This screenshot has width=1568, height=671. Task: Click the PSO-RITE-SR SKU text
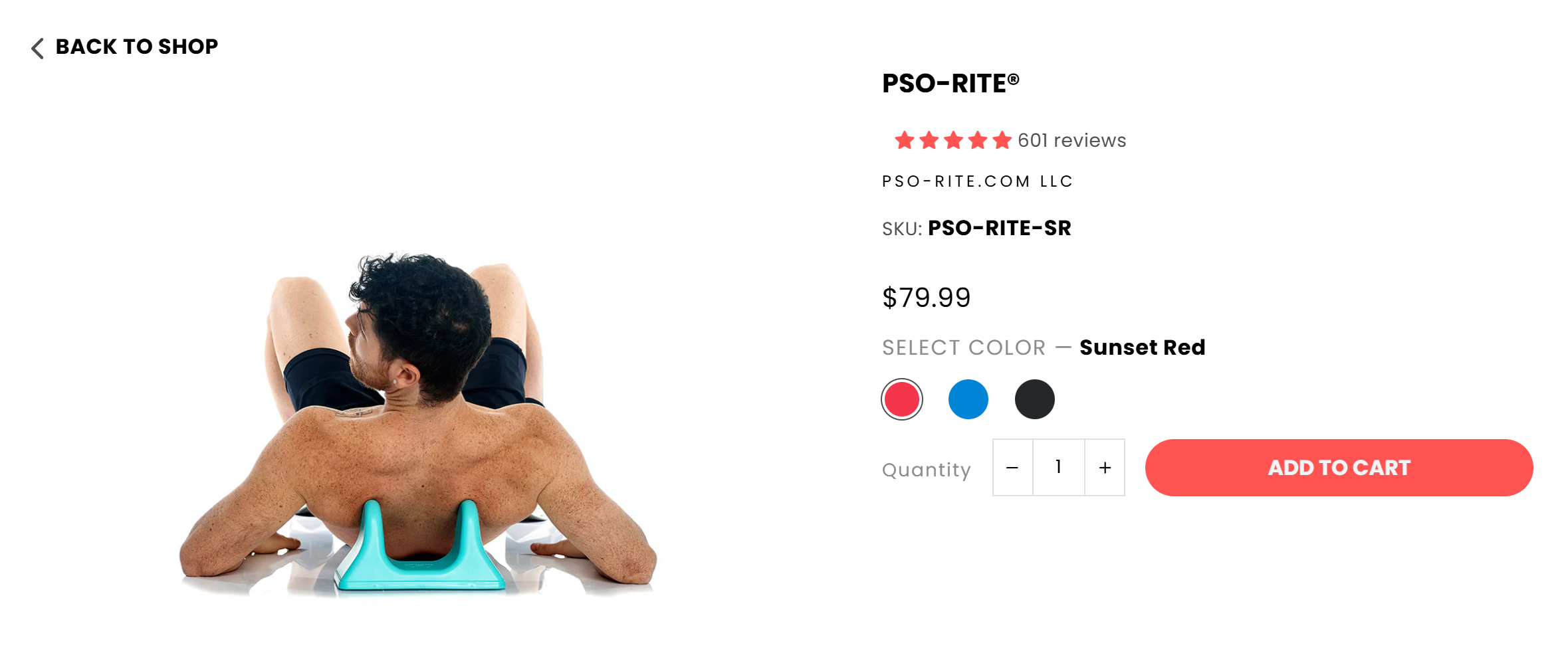[x=999, y=229]
